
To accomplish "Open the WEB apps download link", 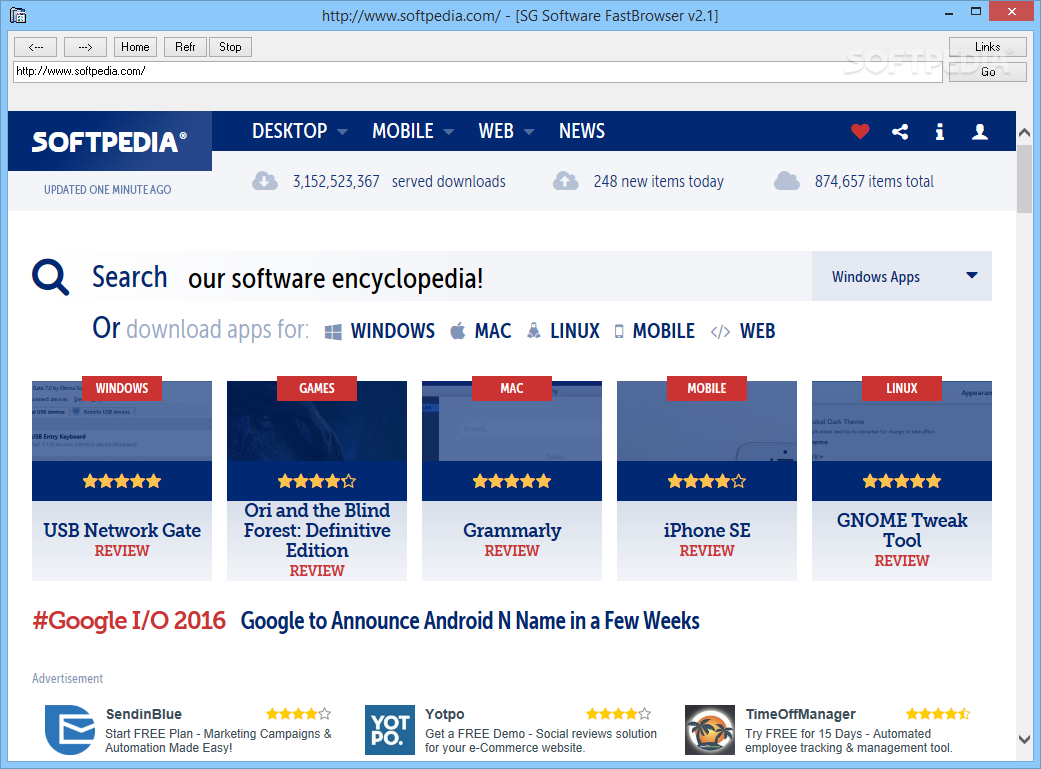I will click(x=758, y=331).
